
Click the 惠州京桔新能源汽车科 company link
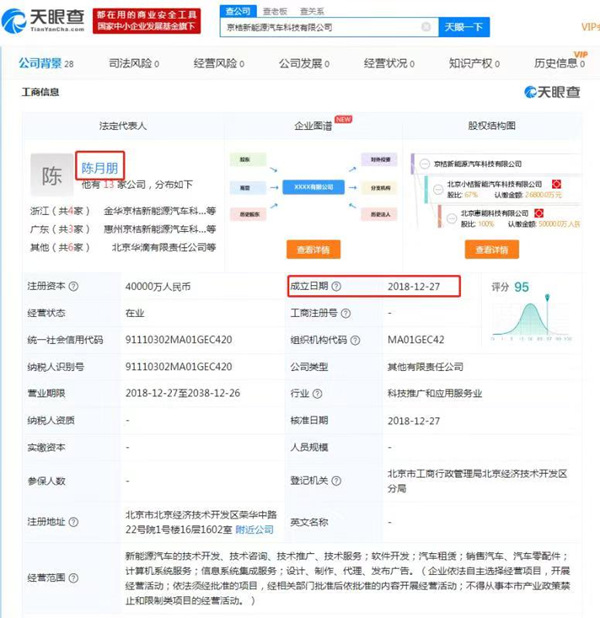click(x=160, y=229)
